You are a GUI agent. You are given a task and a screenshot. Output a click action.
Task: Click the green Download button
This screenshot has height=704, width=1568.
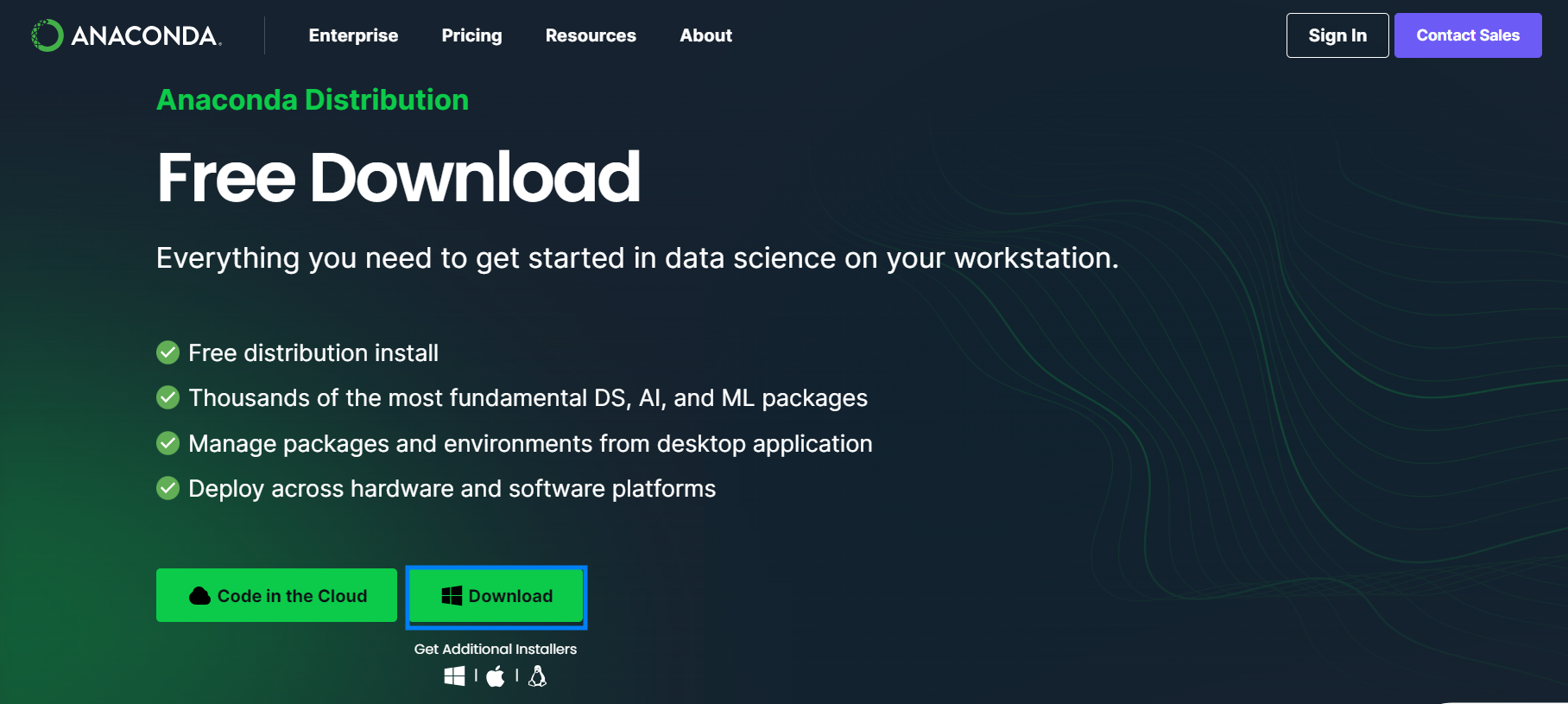coord(496,596)
